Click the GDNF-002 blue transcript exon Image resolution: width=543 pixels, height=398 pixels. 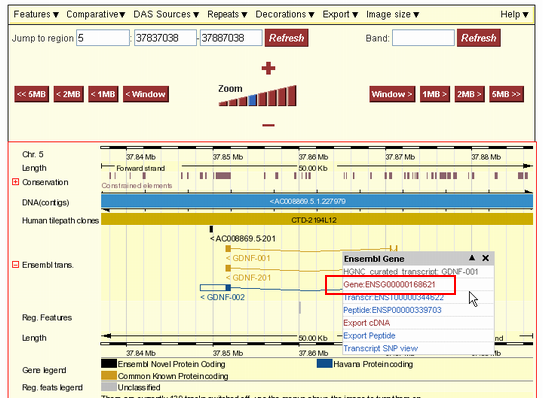228,288
